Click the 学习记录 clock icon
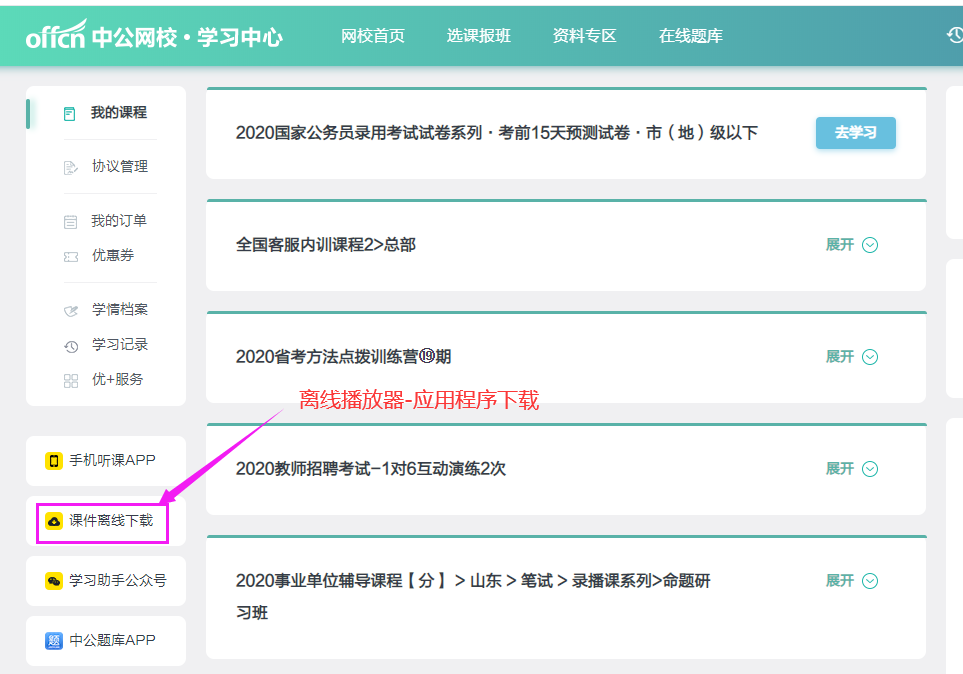The width and height of the screenshot is (963, 674). click(x=70, y=346)
